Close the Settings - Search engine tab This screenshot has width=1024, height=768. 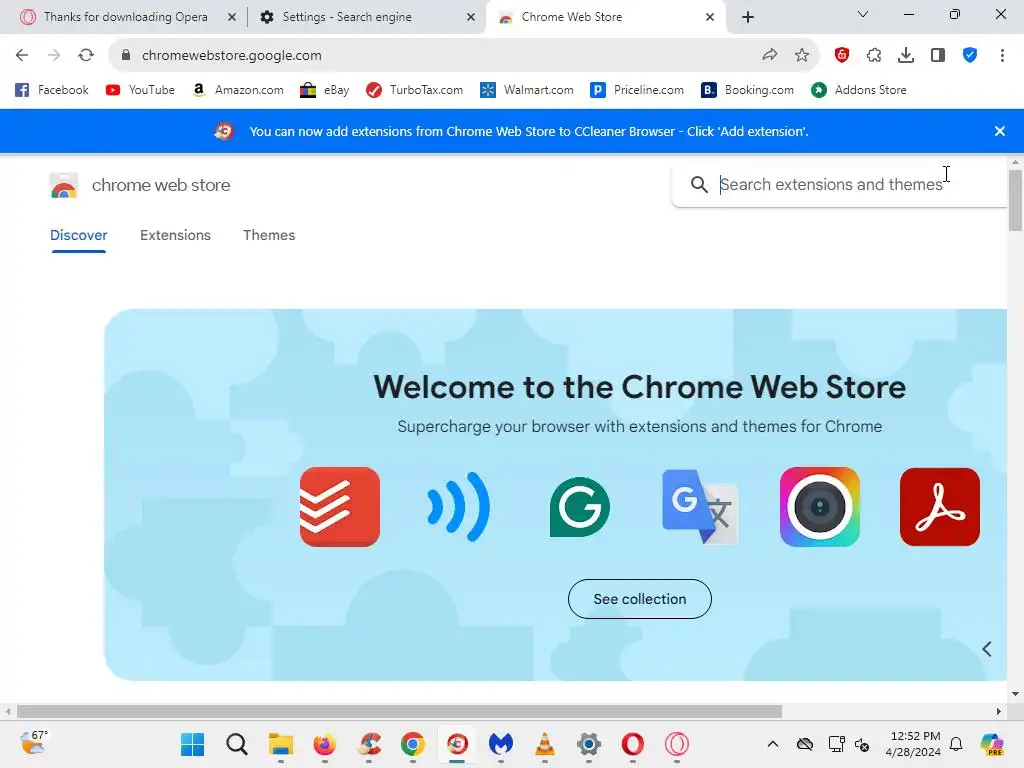tap(471, 17)
